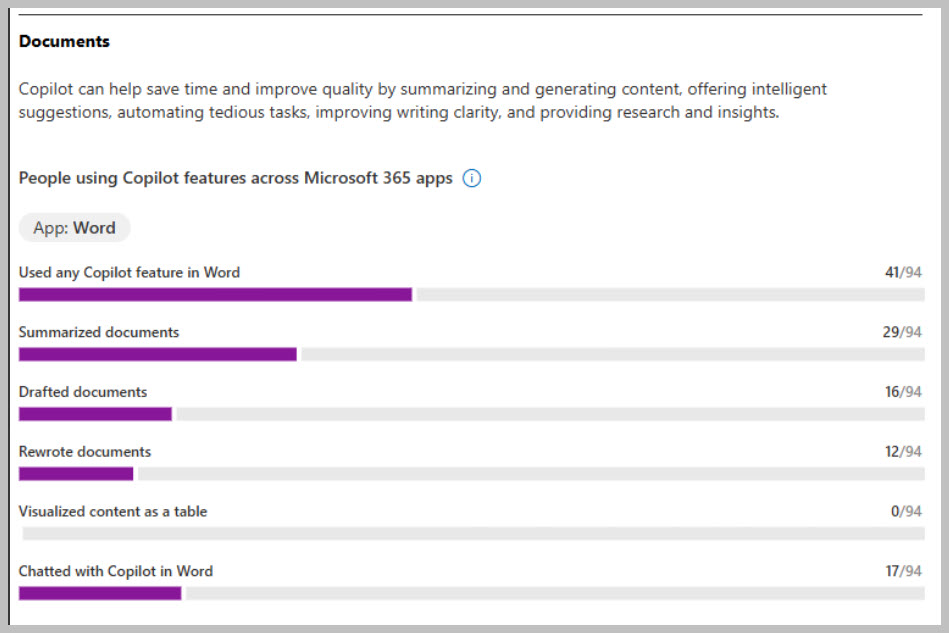Image resolution: width=949 pixels, height=633 pixels.
Task: Click the 0/94 count value
Action: [x=906, y=512]
